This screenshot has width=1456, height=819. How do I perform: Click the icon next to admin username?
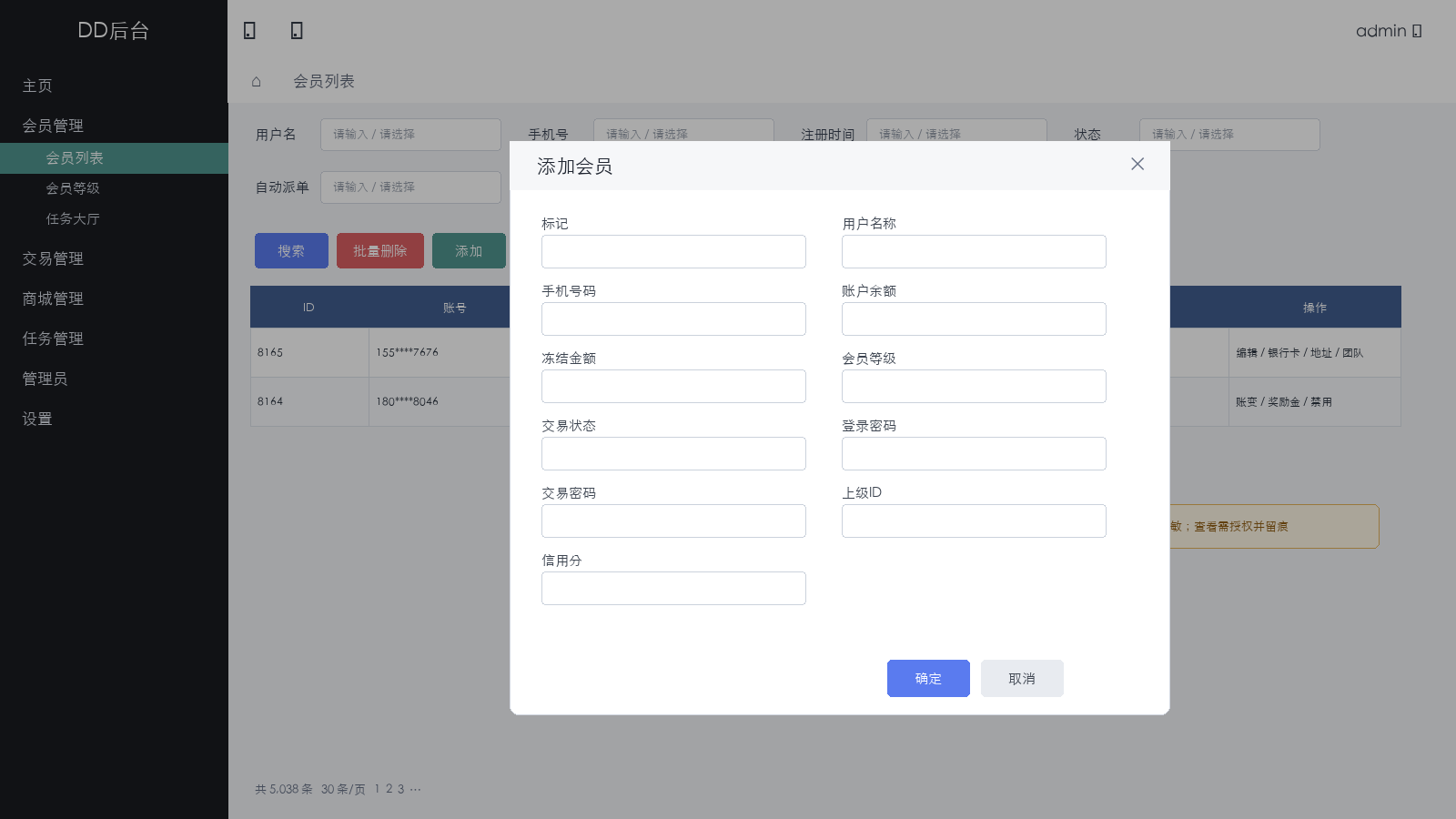tap(1417, 31)
